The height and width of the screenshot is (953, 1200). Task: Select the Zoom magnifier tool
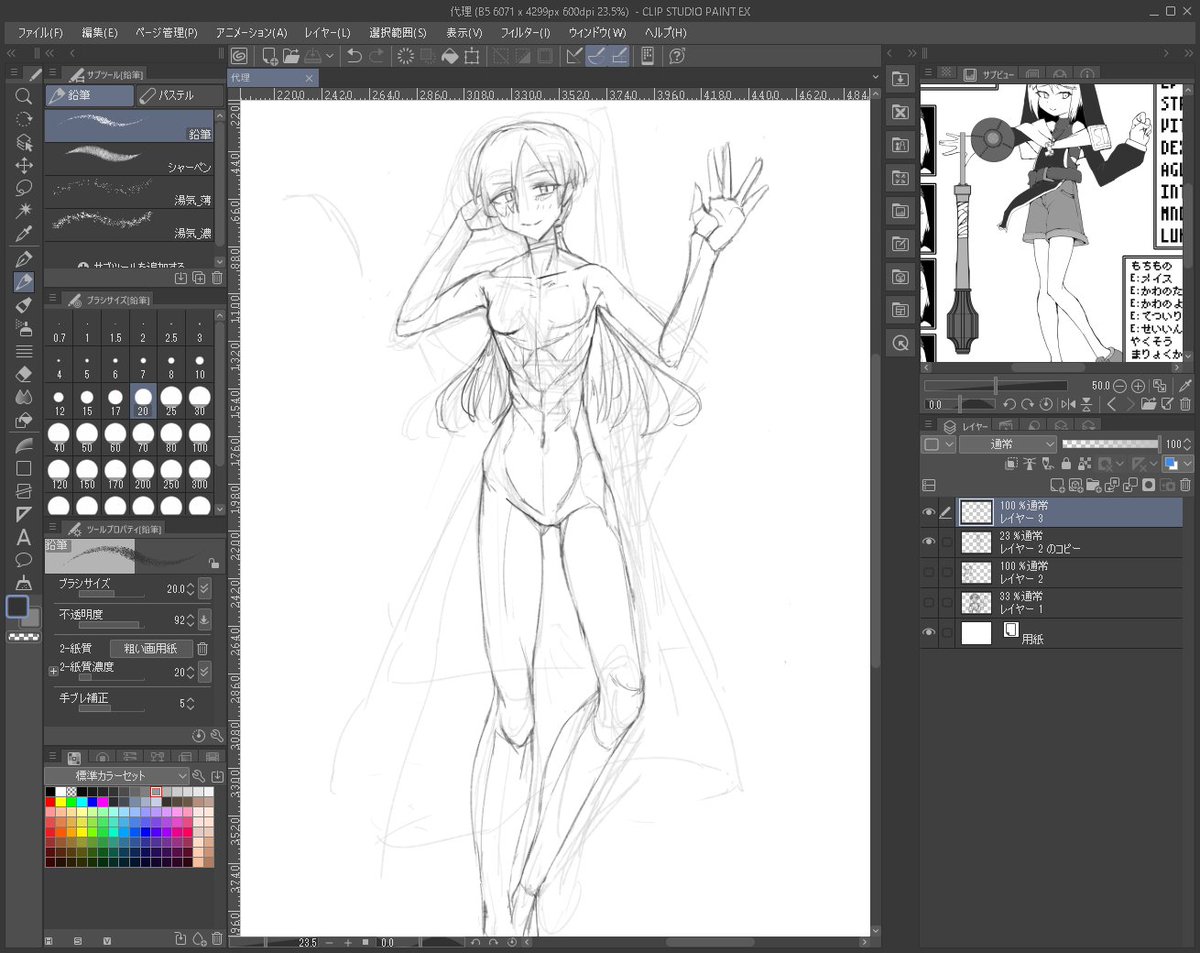24,96
